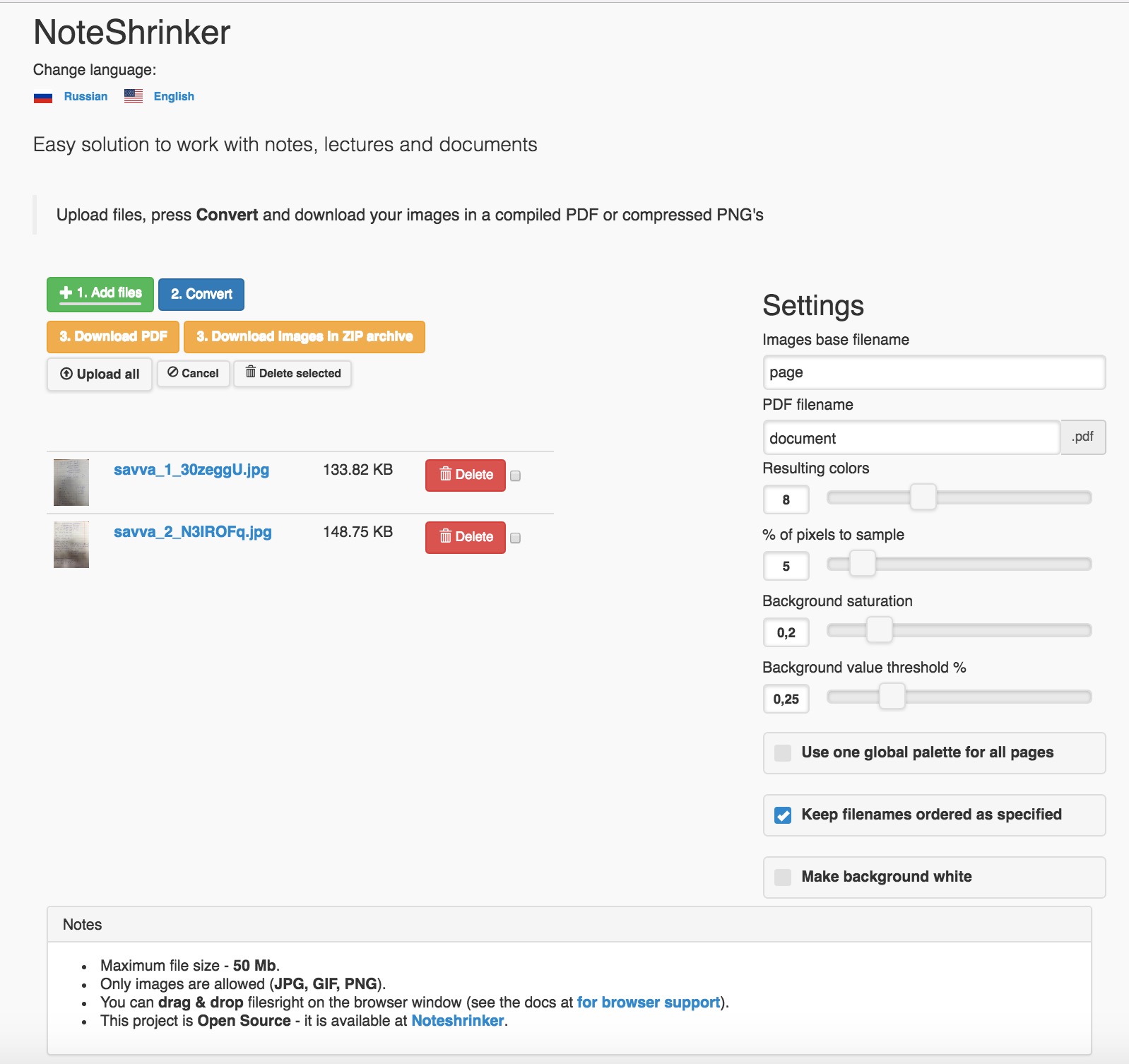Click 3. Download PDF button
Screen dimensions: 1129x1064
click(x=113, y=337)
